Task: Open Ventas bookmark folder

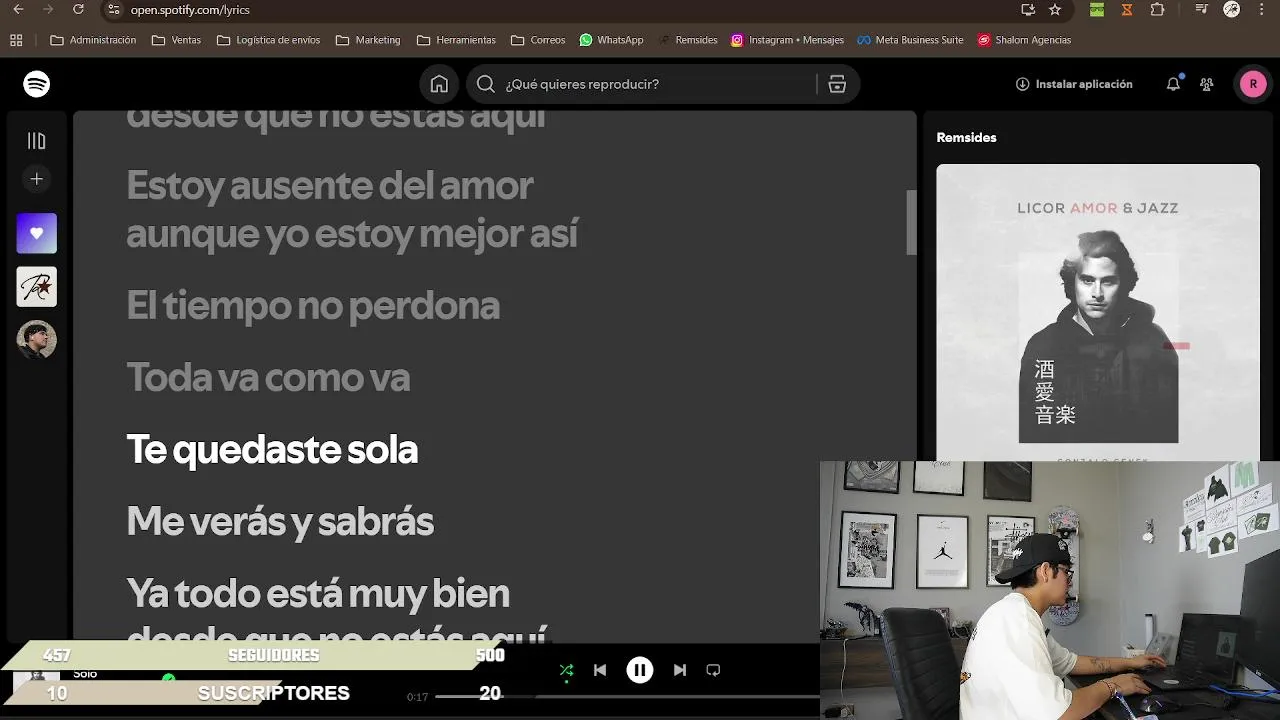Action: pyautogui.click(x=176, y=41)
